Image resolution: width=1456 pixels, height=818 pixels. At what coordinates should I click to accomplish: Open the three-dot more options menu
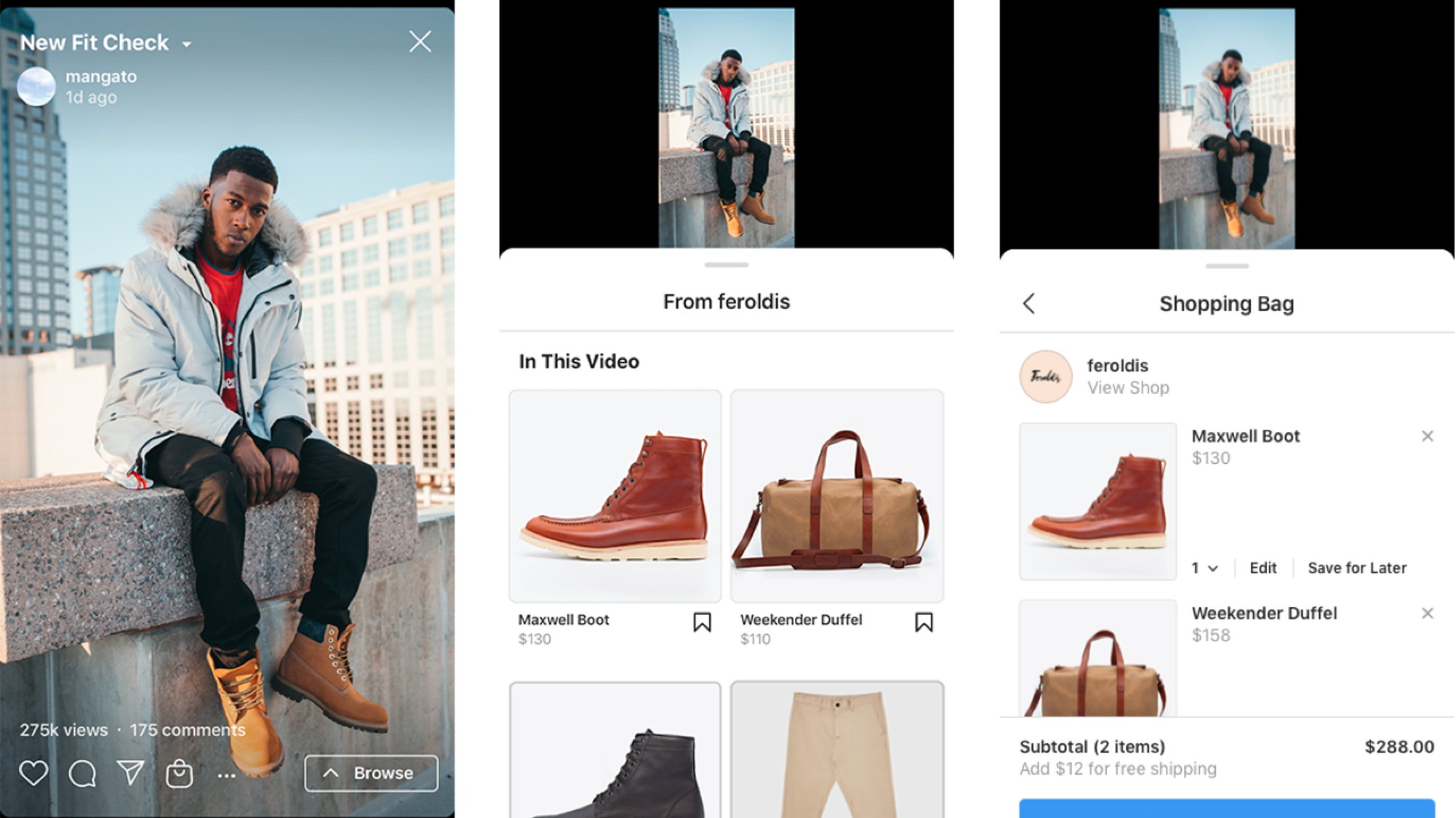[227, 776]
